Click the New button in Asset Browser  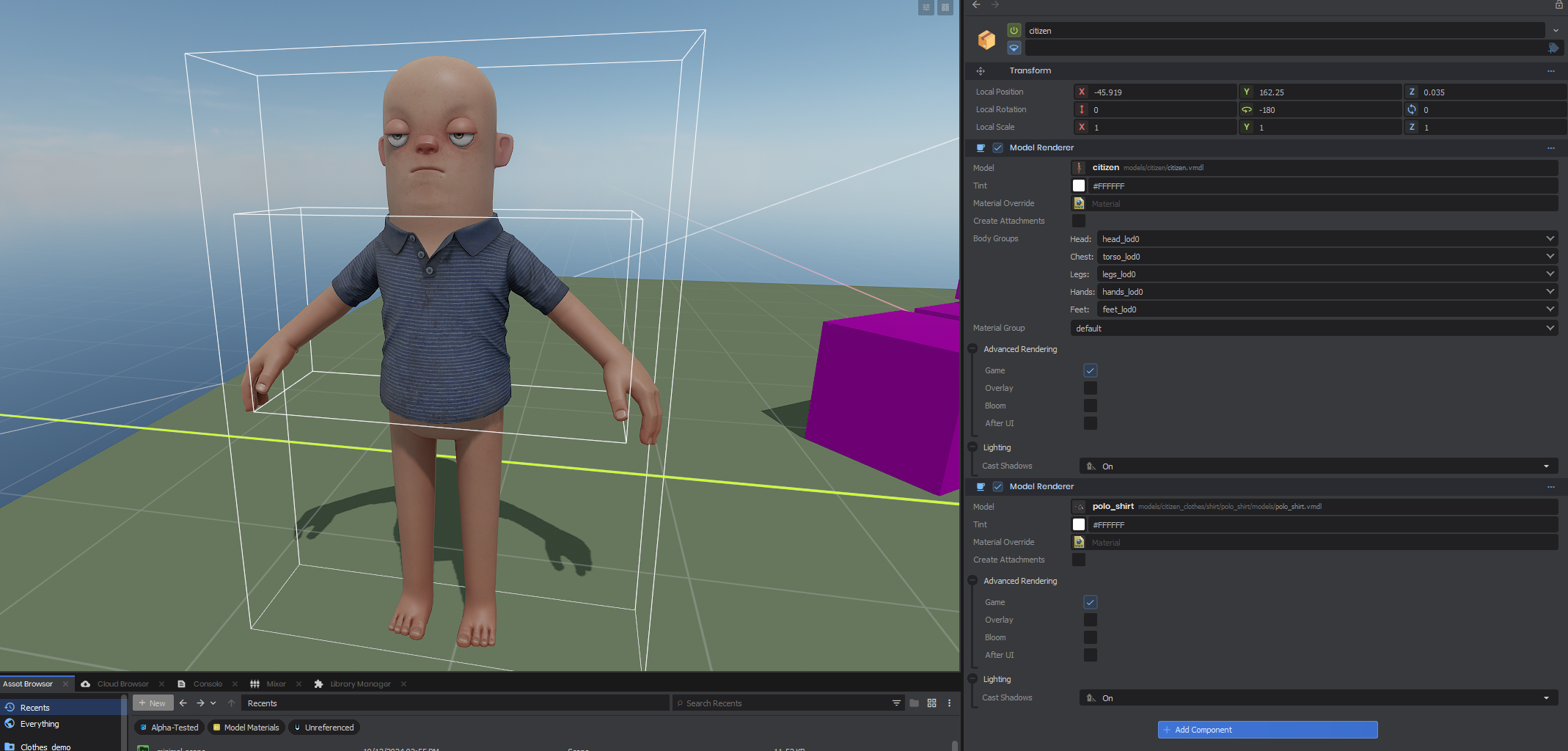(153, 703)
